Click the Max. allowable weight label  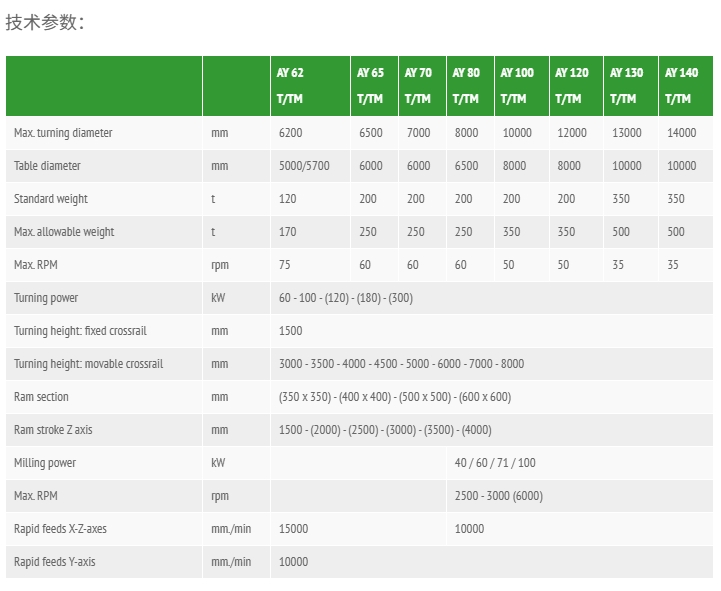point(64,232)
